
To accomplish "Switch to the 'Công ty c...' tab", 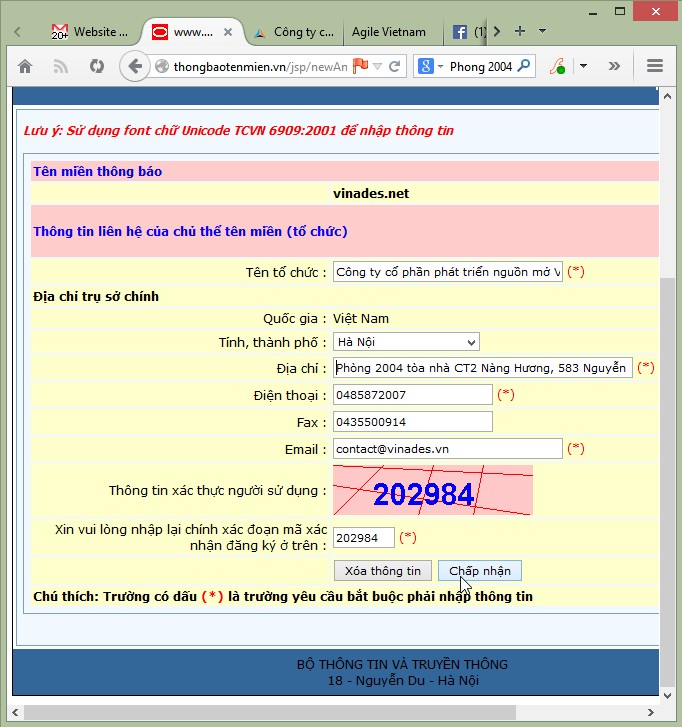I will point(294,32).
